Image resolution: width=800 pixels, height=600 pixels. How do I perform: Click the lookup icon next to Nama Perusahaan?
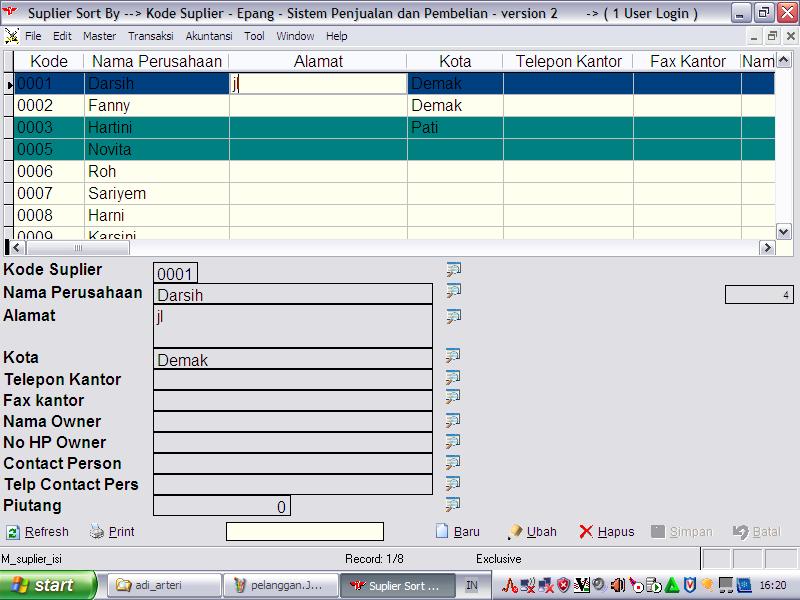click(x=453, y=291)
